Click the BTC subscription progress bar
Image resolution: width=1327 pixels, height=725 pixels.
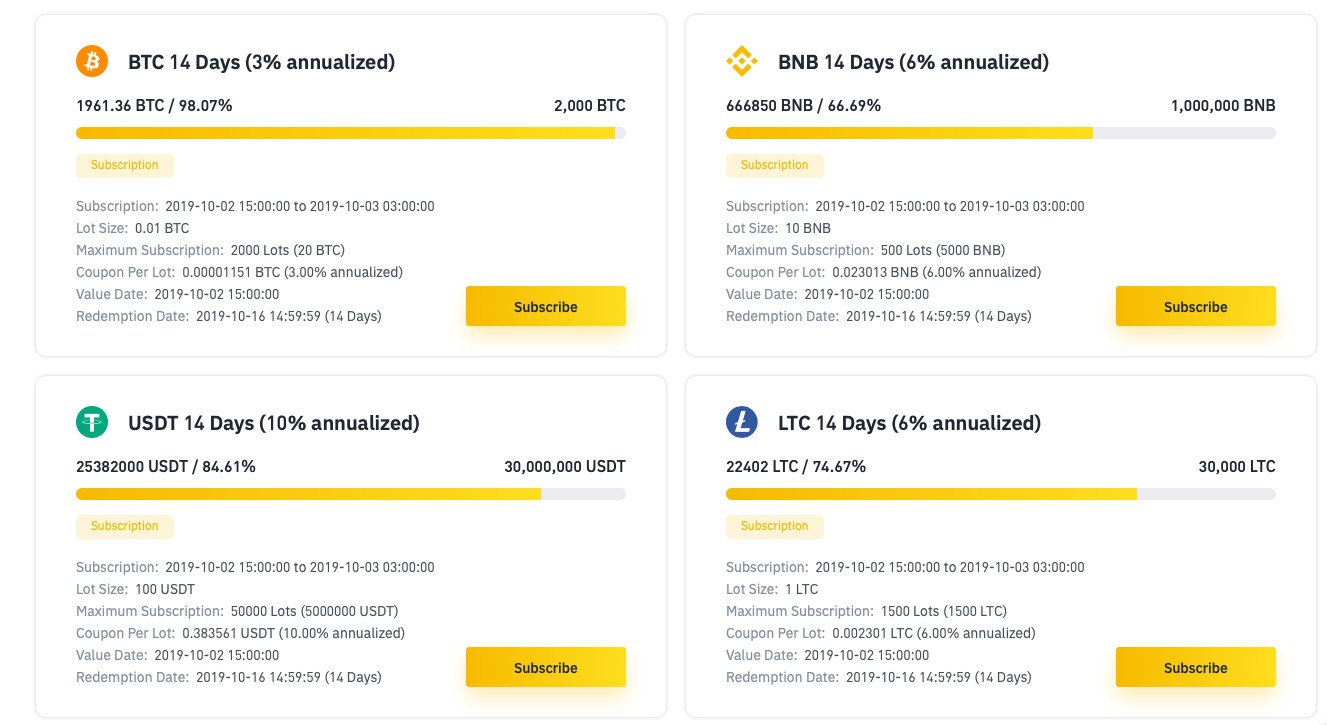pyautogui.click(x=351, y=133)
